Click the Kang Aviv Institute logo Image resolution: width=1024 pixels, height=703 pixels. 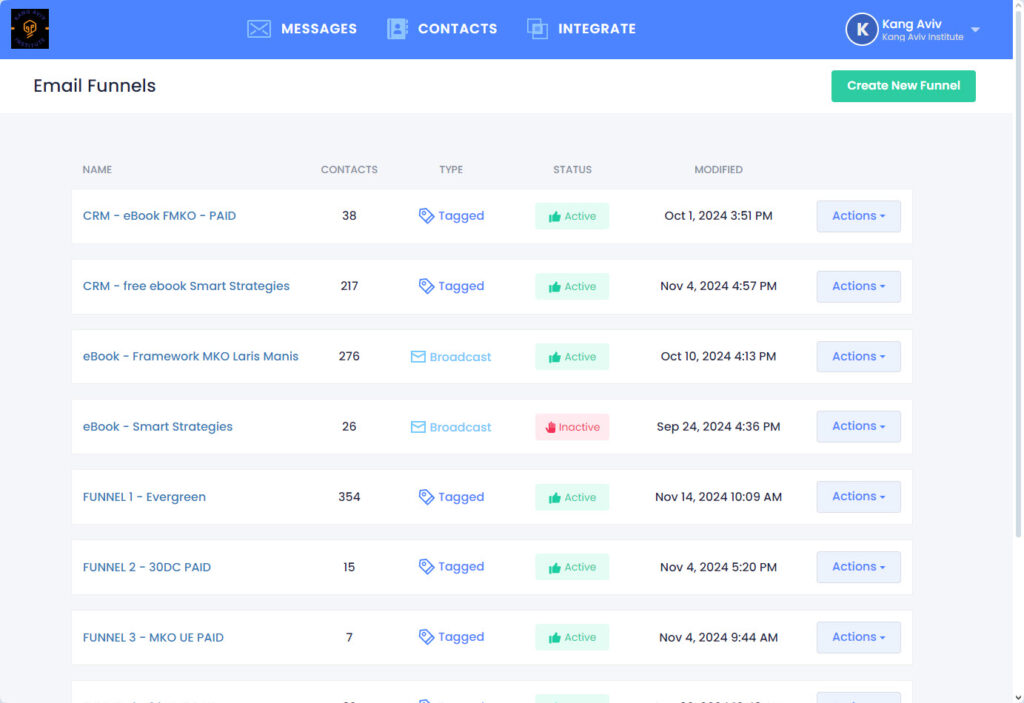pos(30,29)
